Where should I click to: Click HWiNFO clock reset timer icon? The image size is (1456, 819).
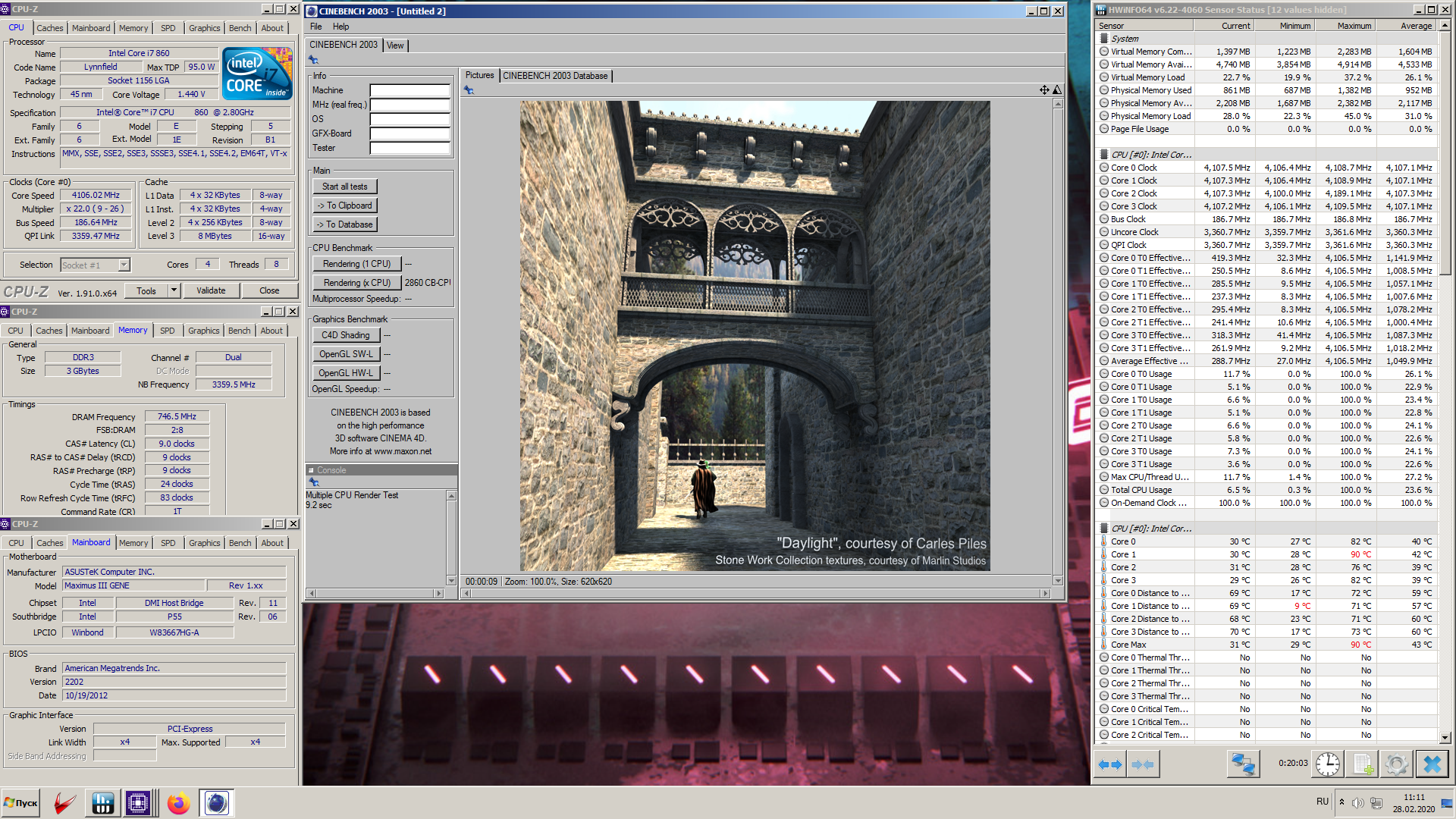(1327, 764)
